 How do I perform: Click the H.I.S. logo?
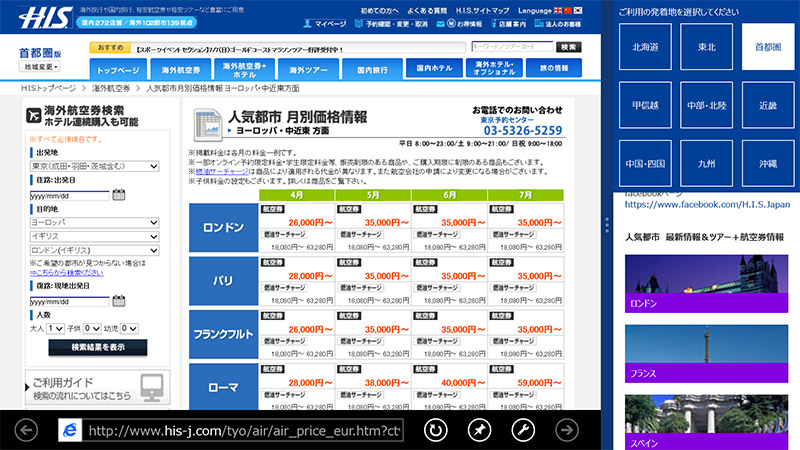[37, 17]
